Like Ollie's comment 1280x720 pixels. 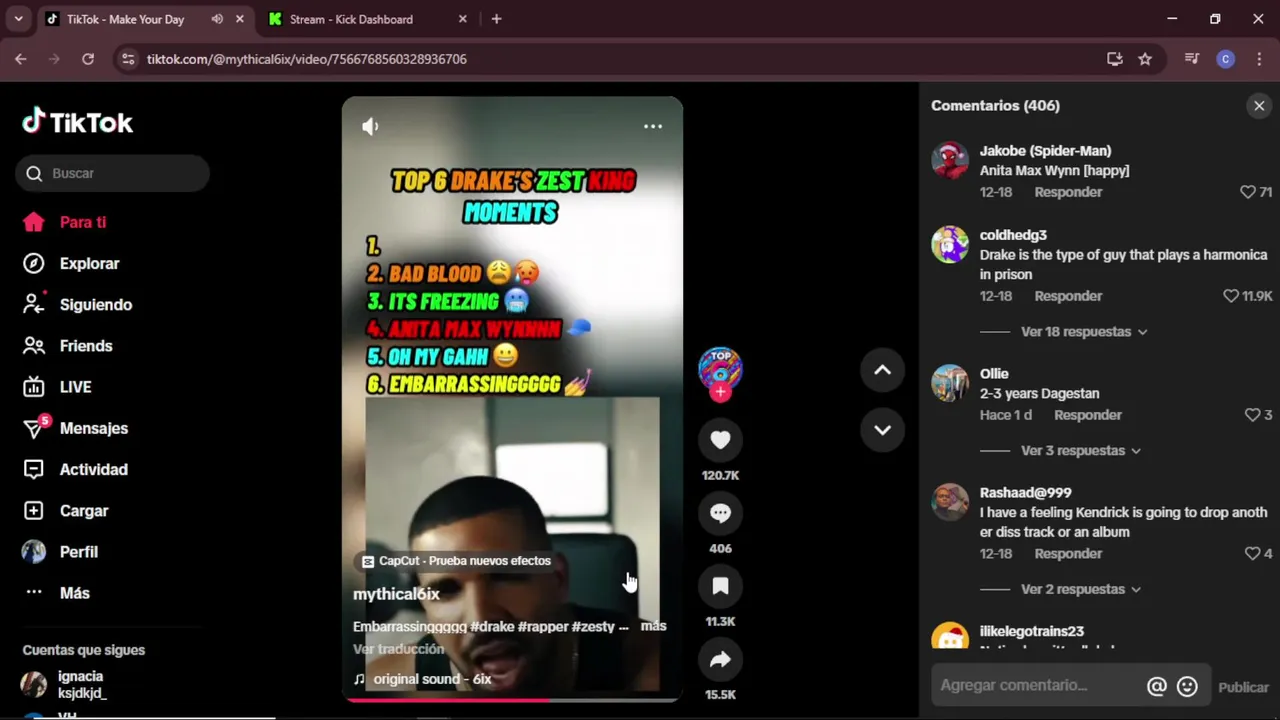pyautogui.click(x=1252, y=415)
